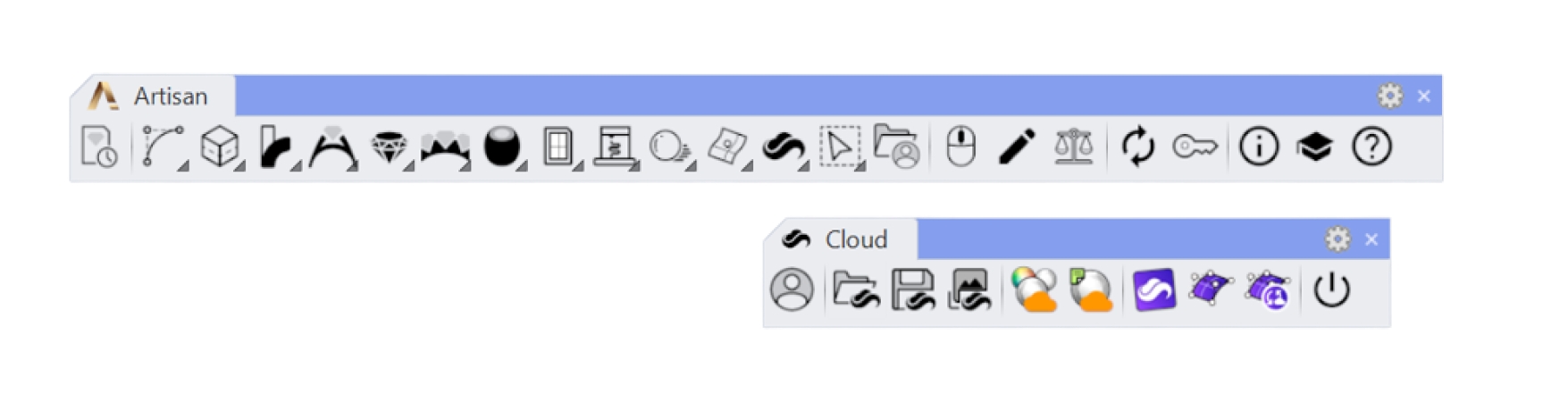Open the question mark help icon
The width and height of the screenshot is (1568, 394).
(x=1371, y=147)
